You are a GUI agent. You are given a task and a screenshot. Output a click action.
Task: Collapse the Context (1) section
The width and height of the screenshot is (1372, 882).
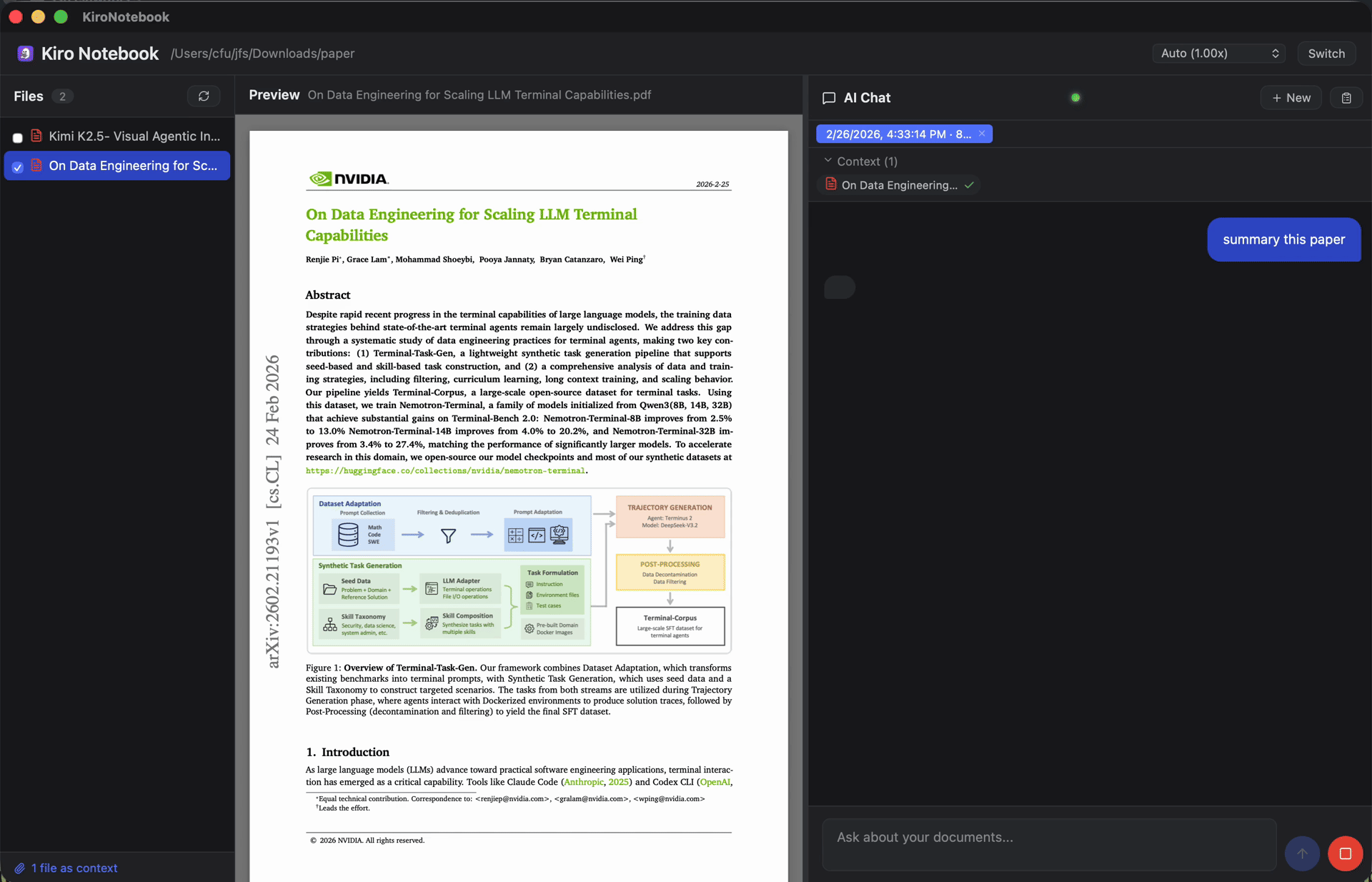point(828,161)
